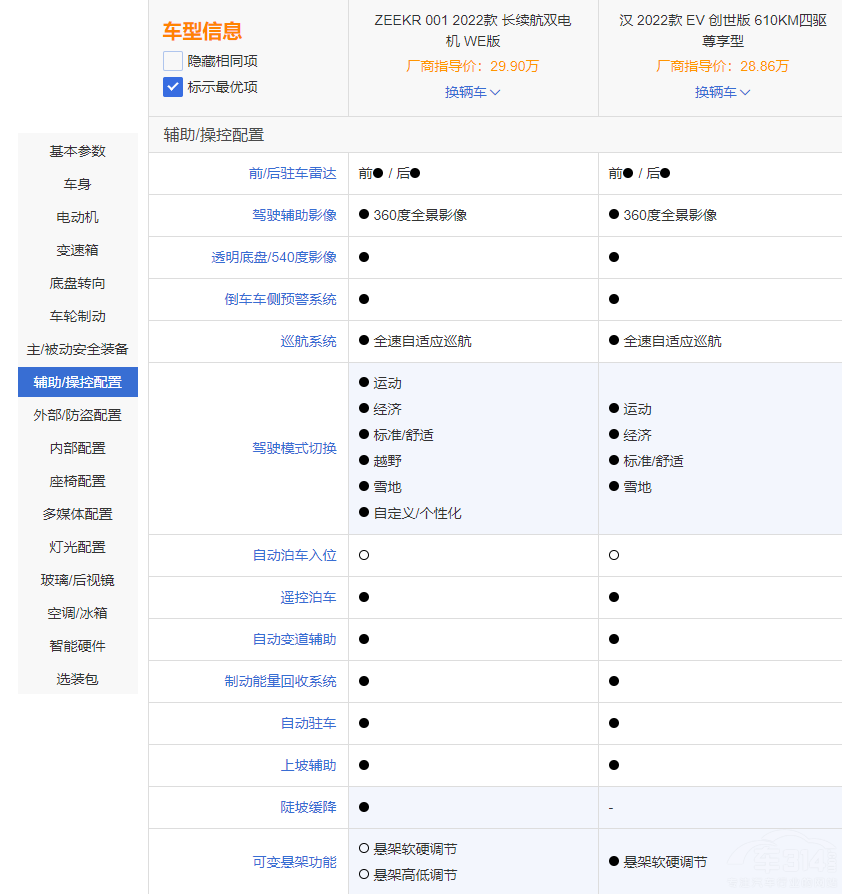Click the 前/后驻车雷达 parameter link
Image resolution: width=842 pixels, height=894 pixels.
click(292, 173)
